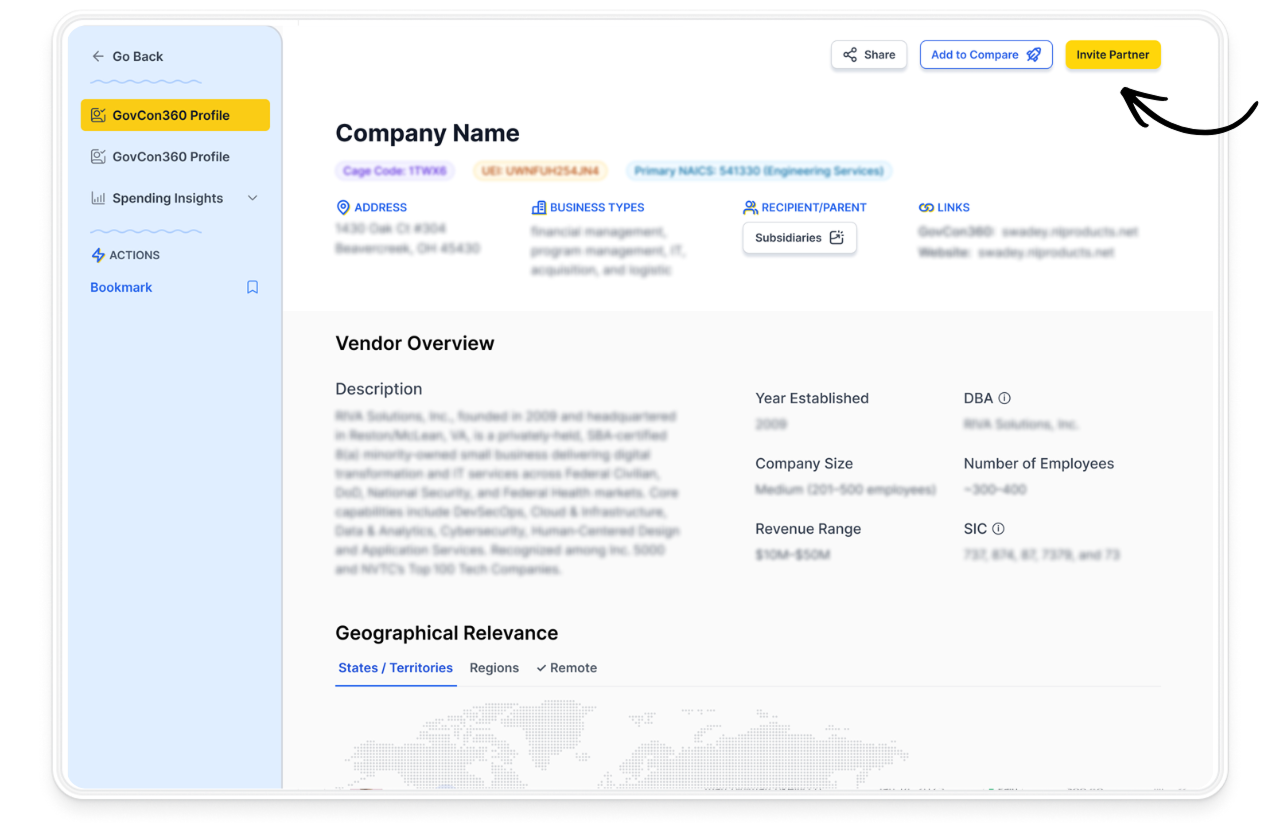This screenshot has width=1280, height=832.
Task: Toggle the bookmark icon in sidebar
Action: coord(253,287)
